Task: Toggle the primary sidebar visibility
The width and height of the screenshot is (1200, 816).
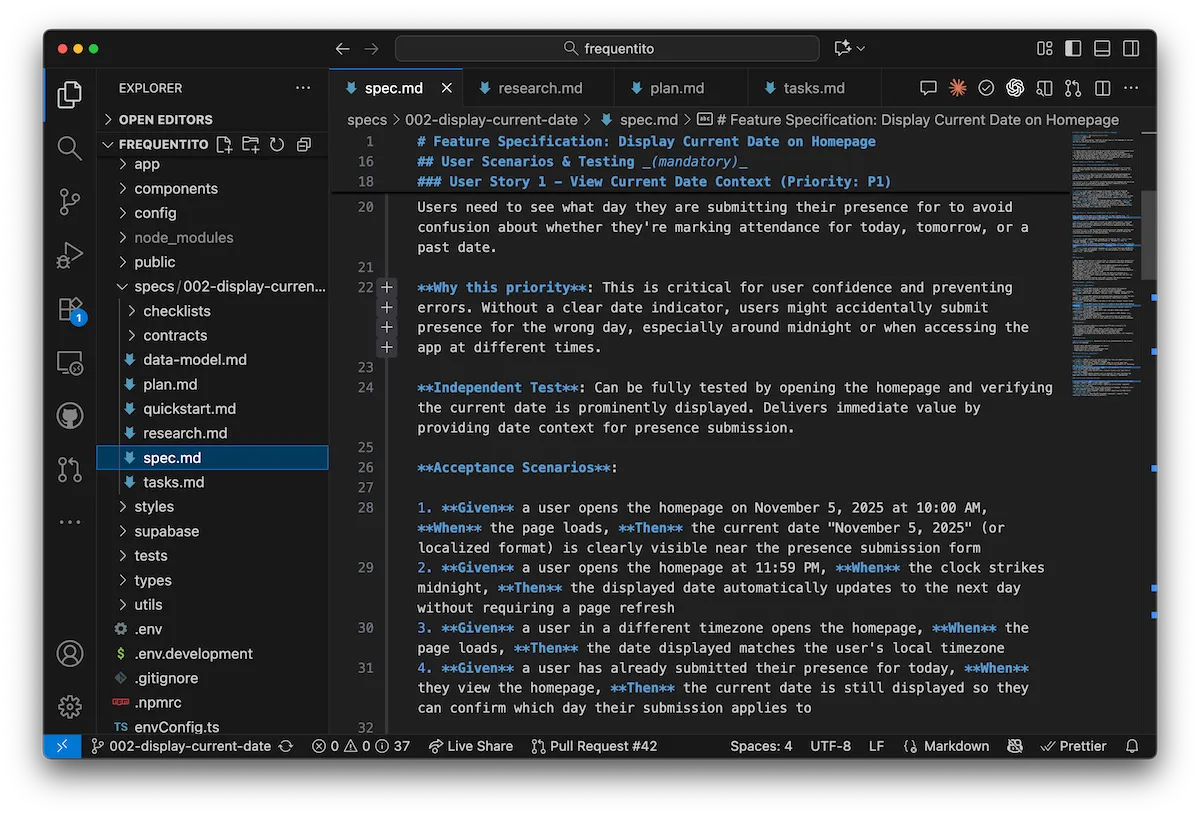Action: pyautogui.click(x=1073, y=48)
